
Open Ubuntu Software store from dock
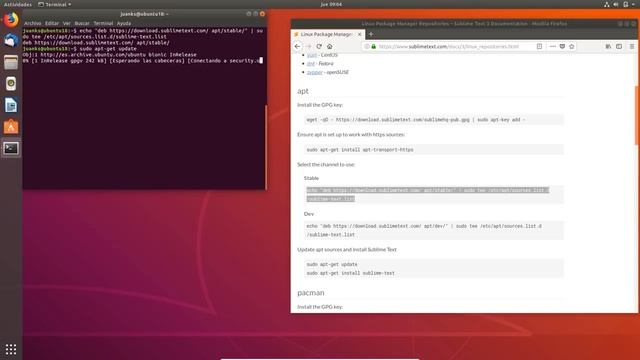(x=11, y=127)
